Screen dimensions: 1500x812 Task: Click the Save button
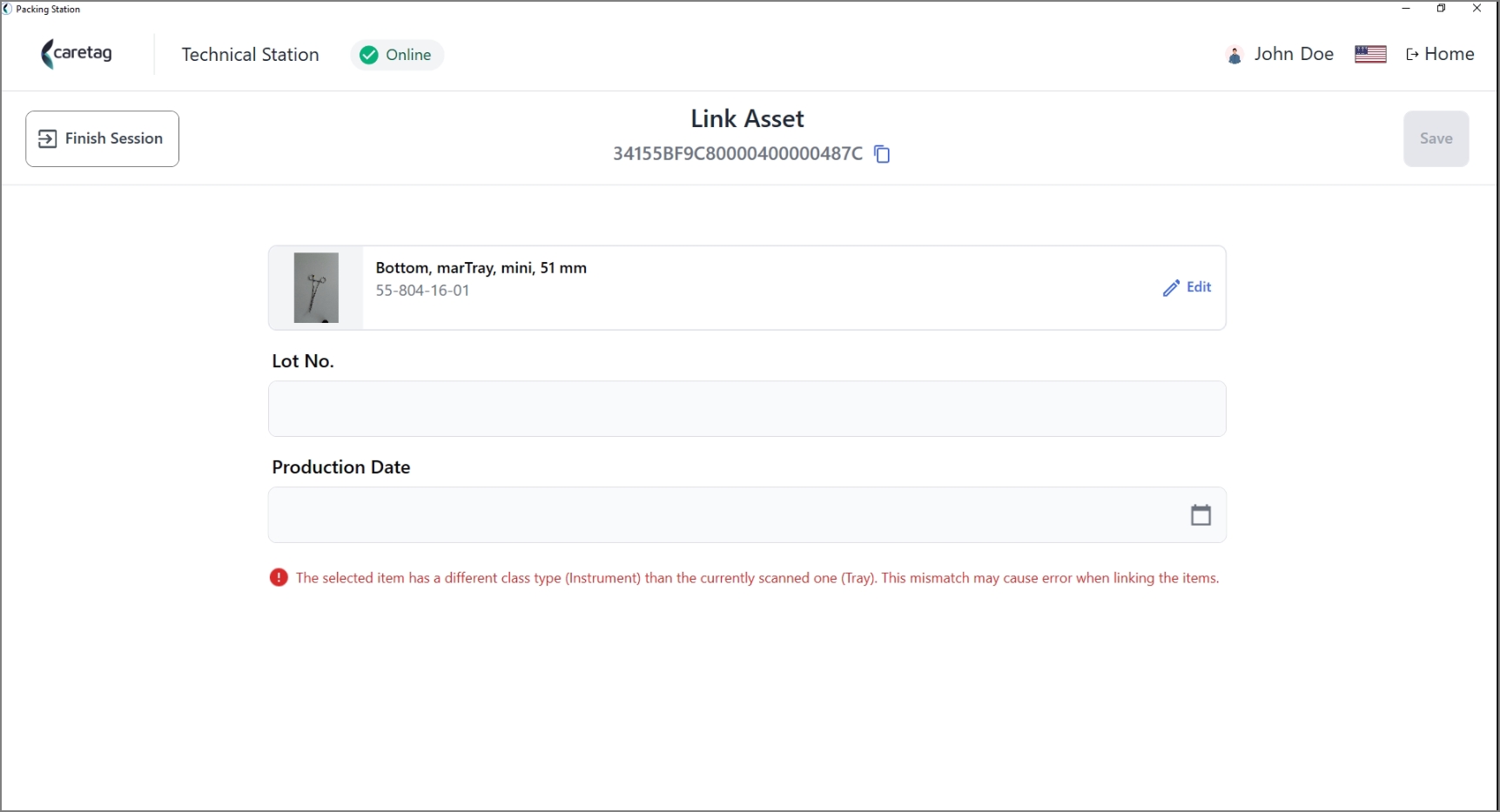click(x=1436, y=138)
